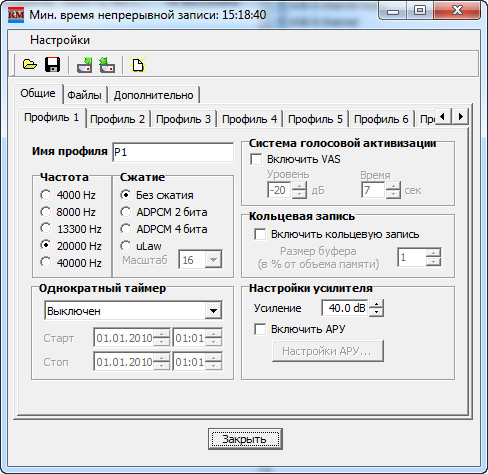Click the RM application icon in title bar

point(16,15)
